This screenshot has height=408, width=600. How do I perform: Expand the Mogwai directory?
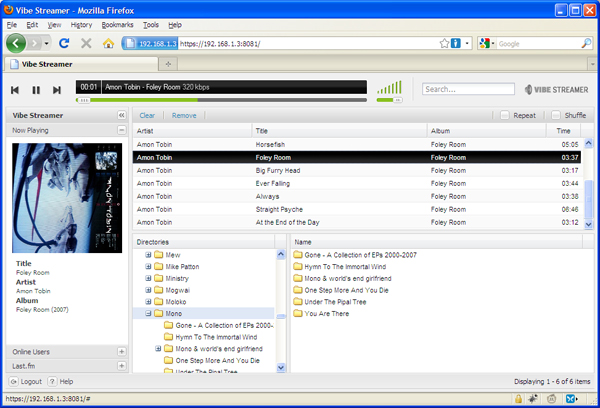(x=148, y=290)
